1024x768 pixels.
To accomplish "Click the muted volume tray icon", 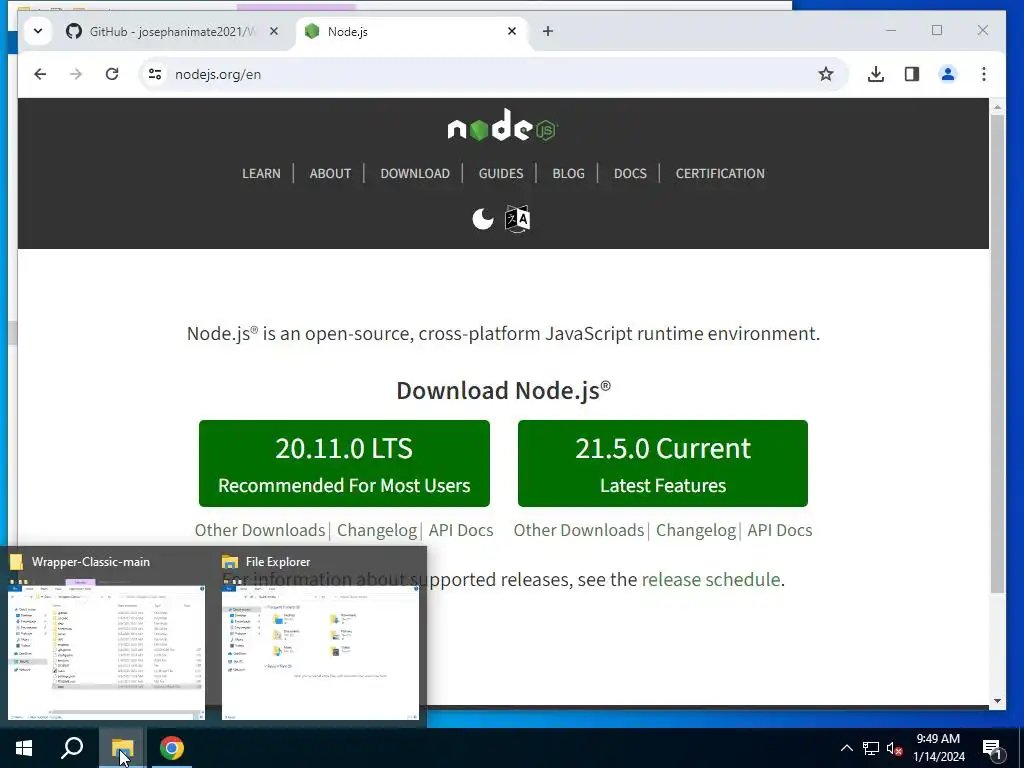I will tap(894, 748).
